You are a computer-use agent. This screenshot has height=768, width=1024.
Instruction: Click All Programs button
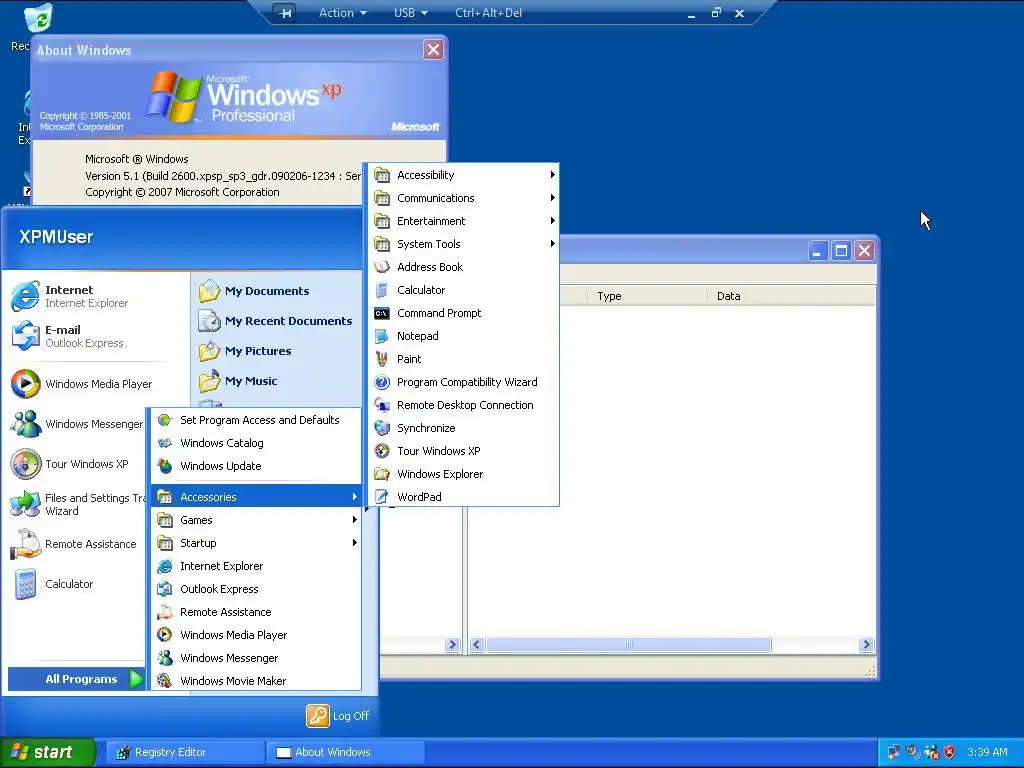[x=76, y=679]
